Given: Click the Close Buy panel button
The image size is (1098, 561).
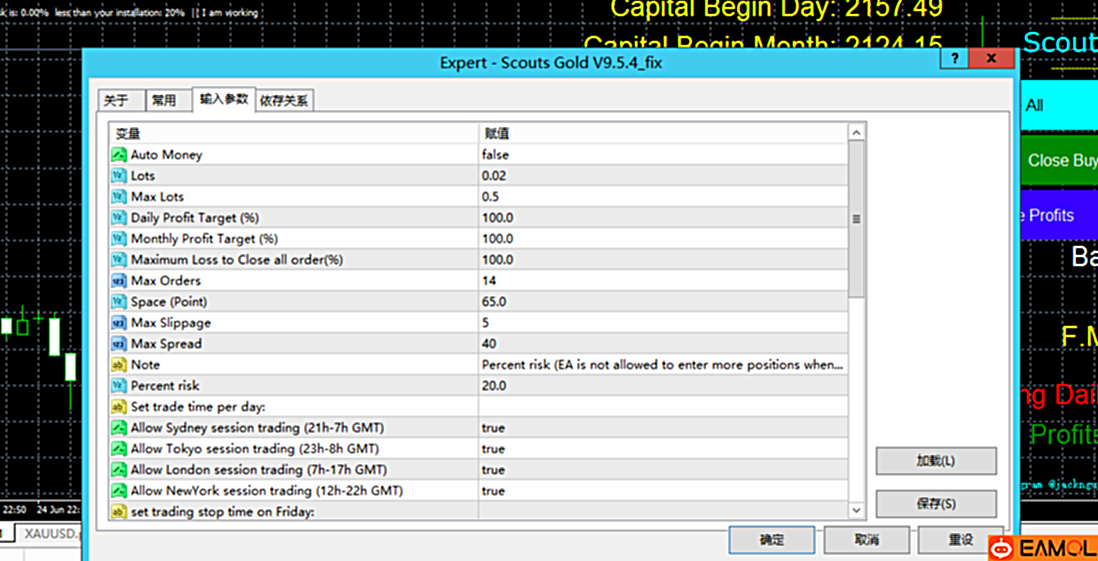Looking at the screenshot, I should pyautogui.click(x=1059, y=160).
